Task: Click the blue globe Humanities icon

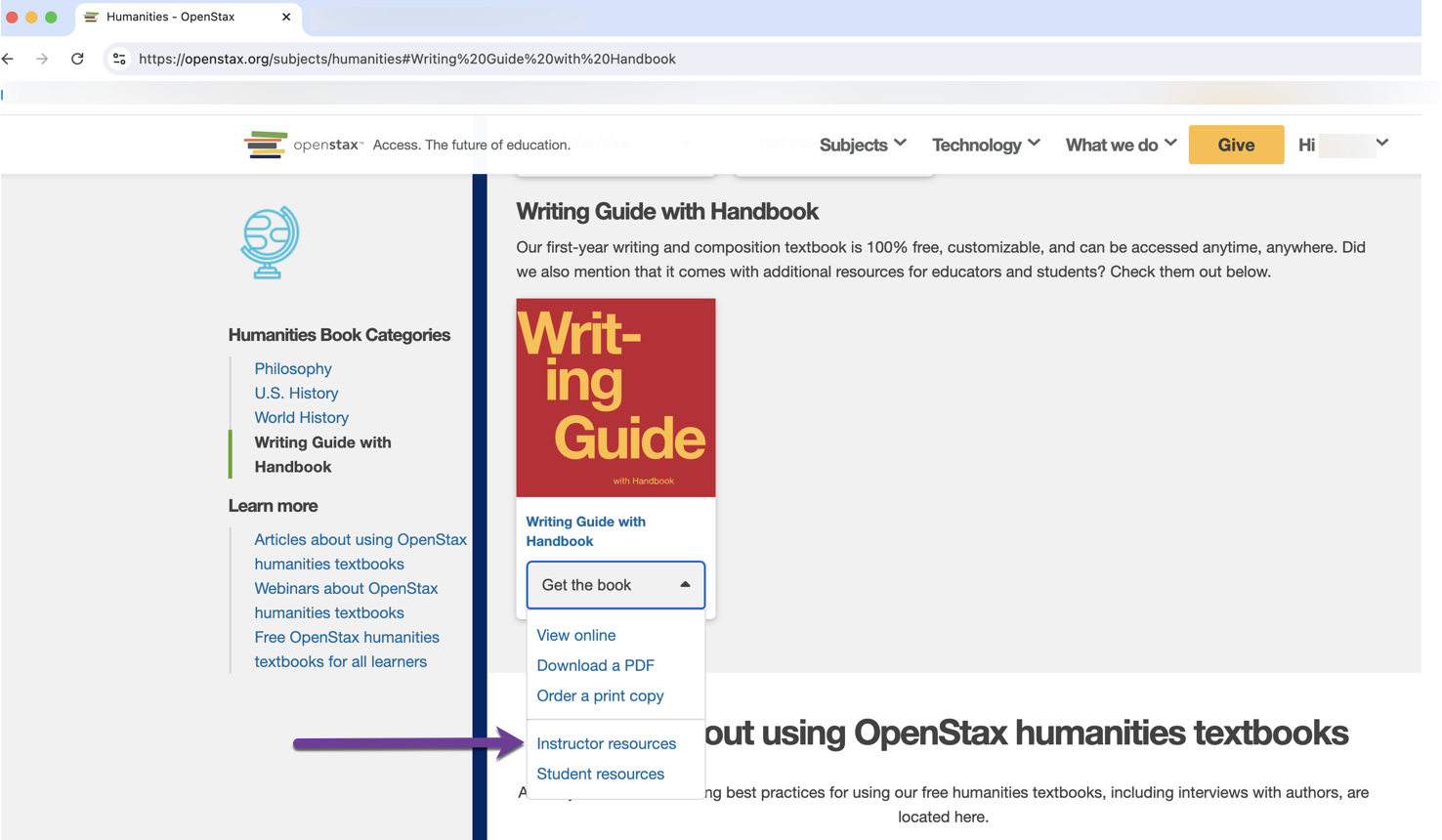Action: (x=268, y=242)
